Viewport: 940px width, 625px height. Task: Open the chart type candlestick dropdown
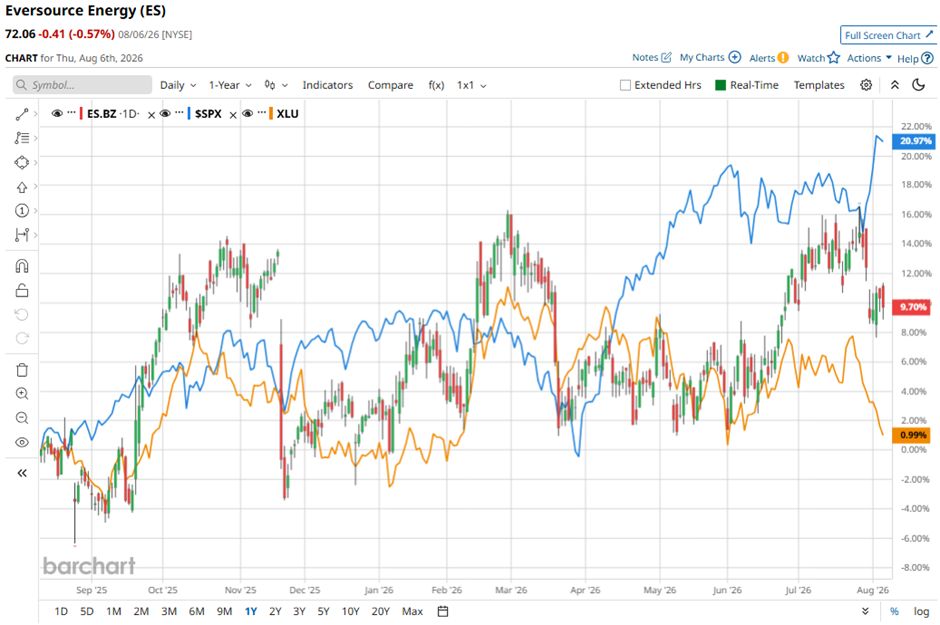[x=276, y=85]
